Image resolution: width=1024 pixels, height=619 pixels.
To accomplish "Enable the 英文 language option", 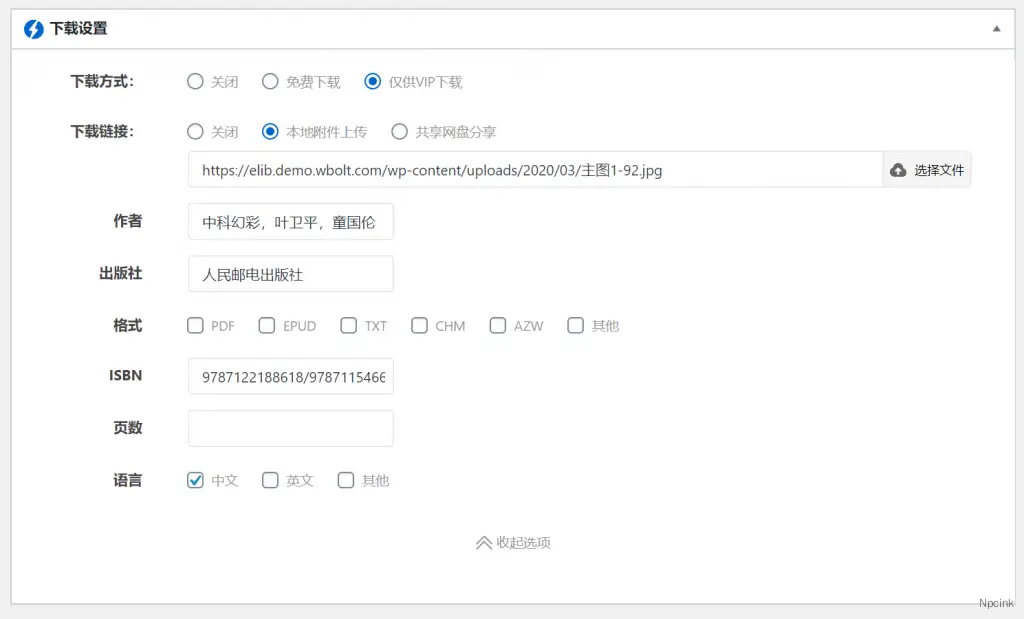I will click(270, 480).
